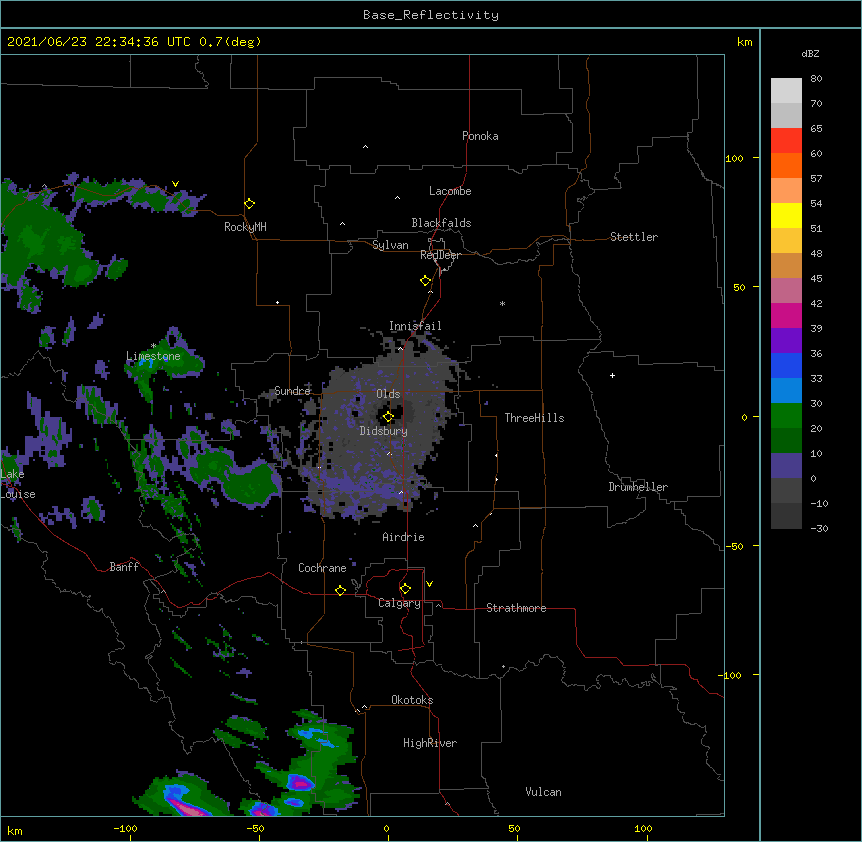Click the dBZ legend heading
The image size is (862, 842).
click(x=810, y=53)
